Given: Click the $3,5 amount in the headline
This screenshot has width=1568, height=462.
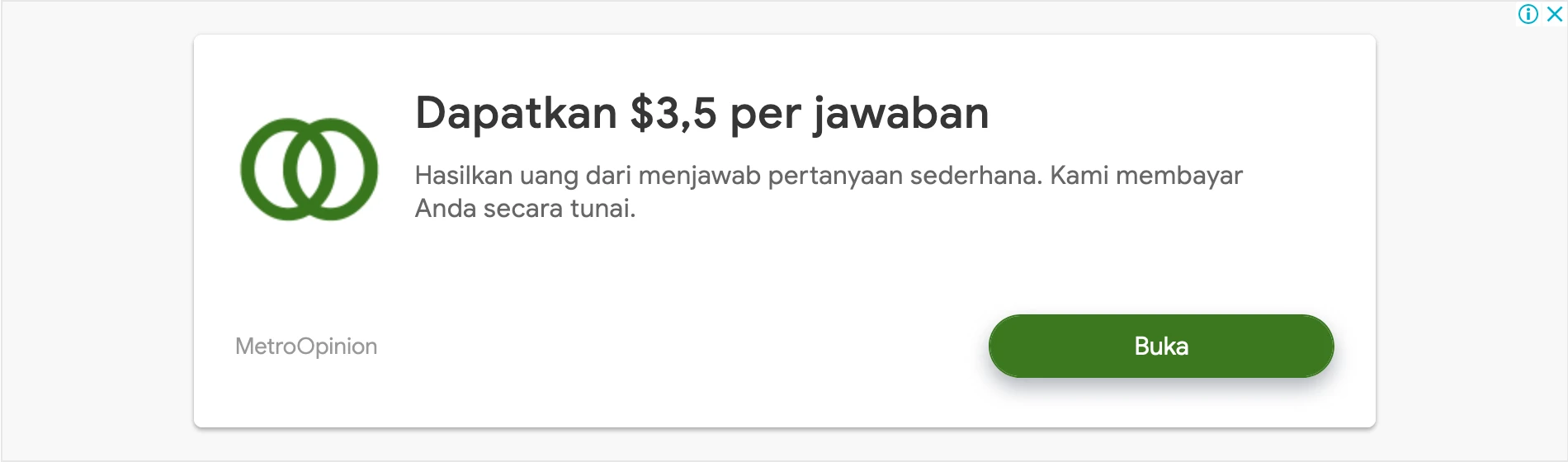Looking at the screenshot, I should [x=673, y=114].
